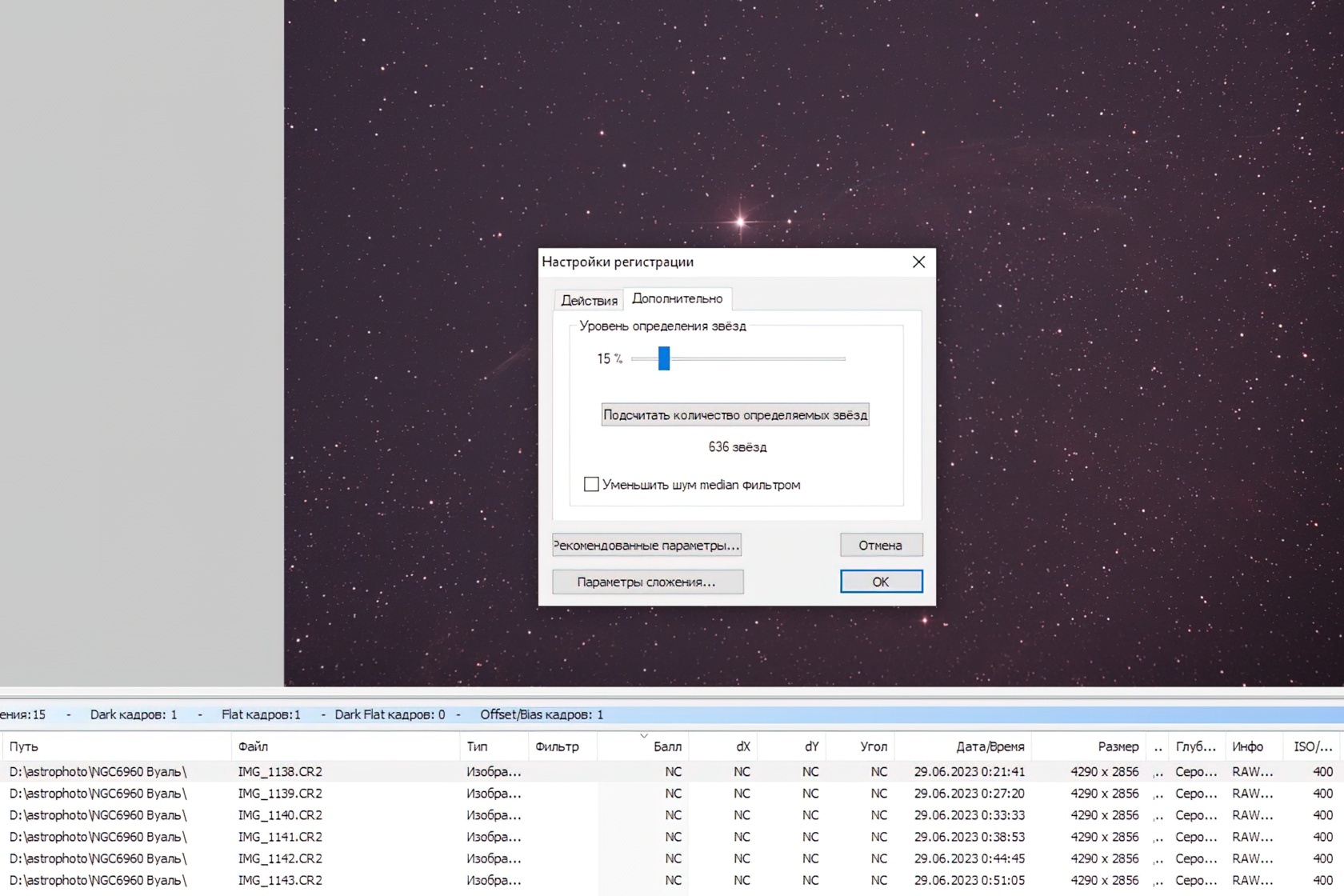
Task: Click the Dark Flat кадров: 0 entry
Action: [x=390, y=714]
